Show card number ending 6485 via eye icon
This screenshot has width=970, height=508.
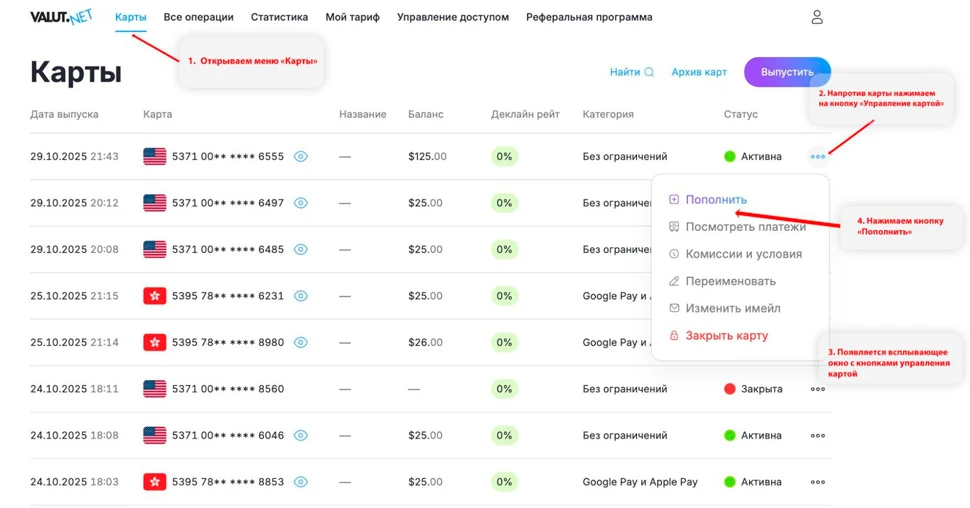tap(301, 249)
